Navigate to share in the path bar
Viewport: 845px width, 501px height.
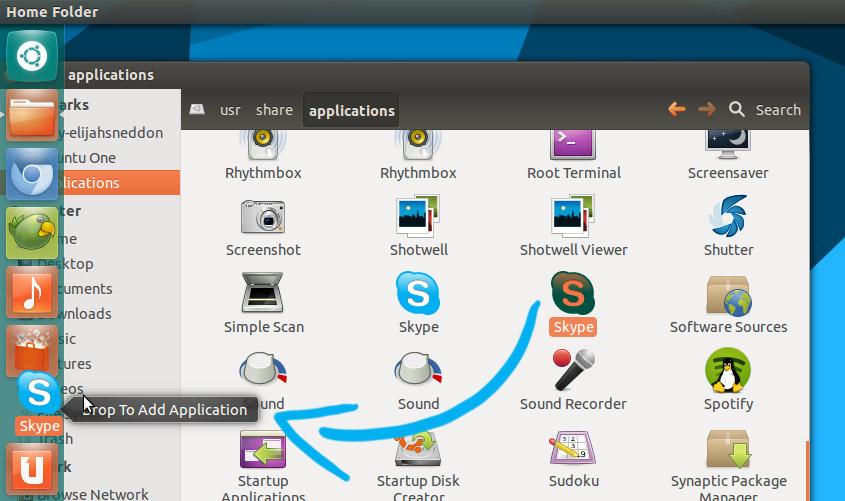(x=274, y=110)
